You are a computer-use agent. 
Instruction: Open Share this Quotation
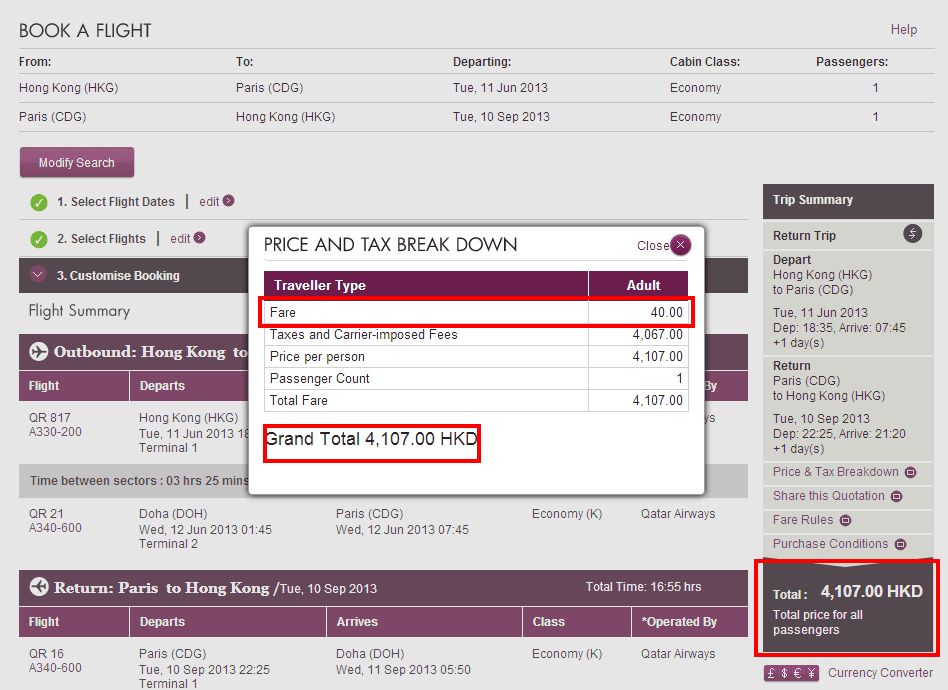829,496
